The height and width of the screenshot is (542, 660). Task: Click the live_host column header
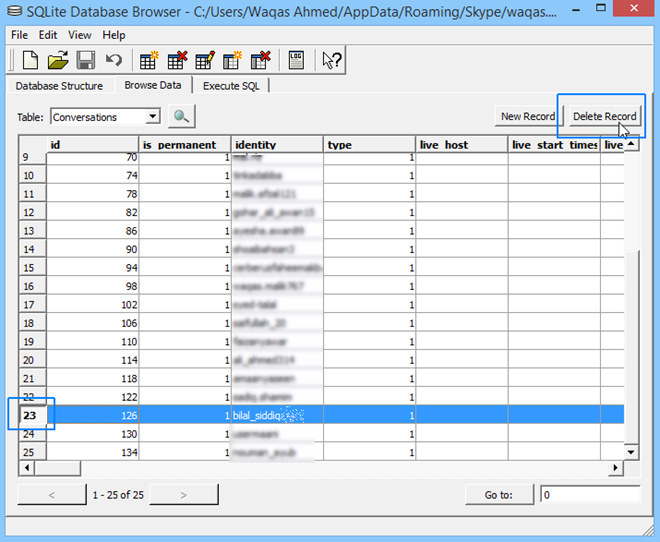pos(461,145)
